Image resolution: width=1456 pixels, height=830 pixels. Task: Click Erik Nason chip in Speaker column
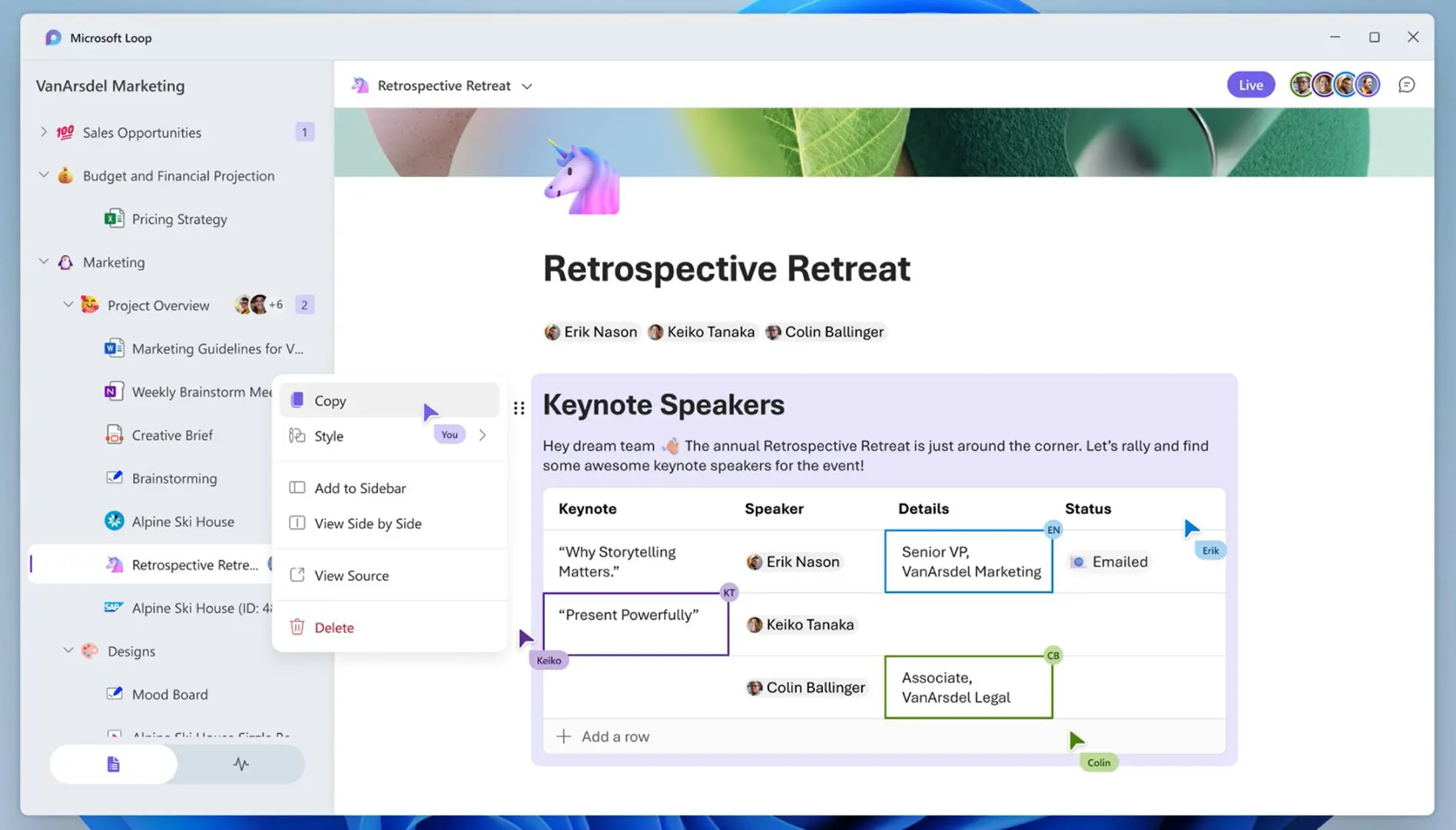pos(793,562)
